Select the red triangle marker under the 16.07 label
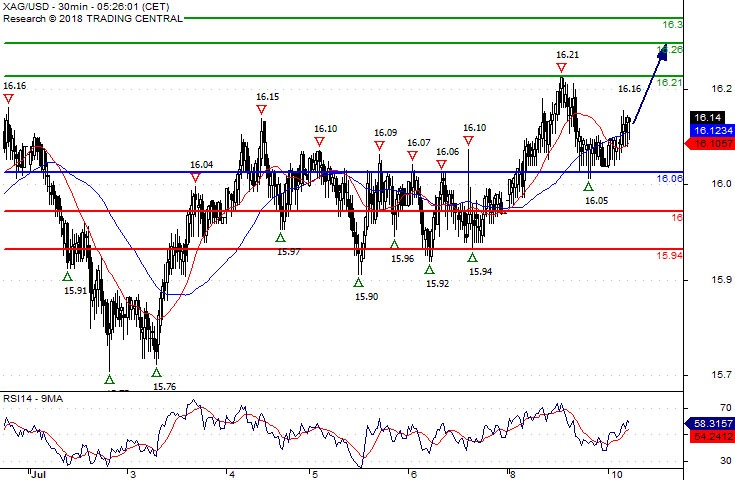The height and width of the screenshot is (480, 735). click(x=412, y=156)
